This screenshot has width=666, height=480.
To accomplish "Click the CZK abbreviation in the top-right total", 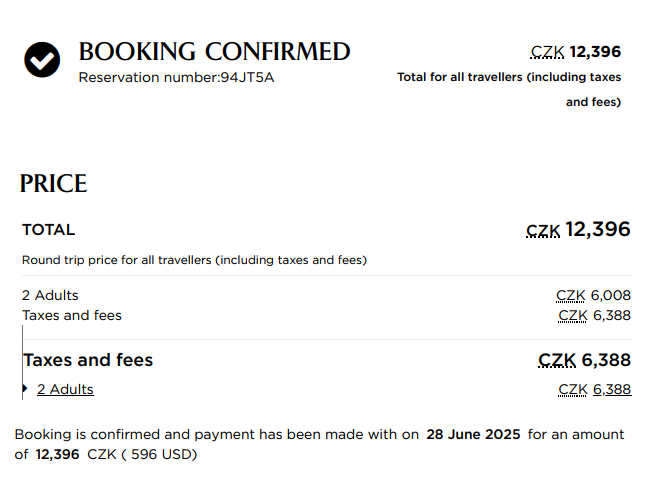I will click(x=547, y=52).
